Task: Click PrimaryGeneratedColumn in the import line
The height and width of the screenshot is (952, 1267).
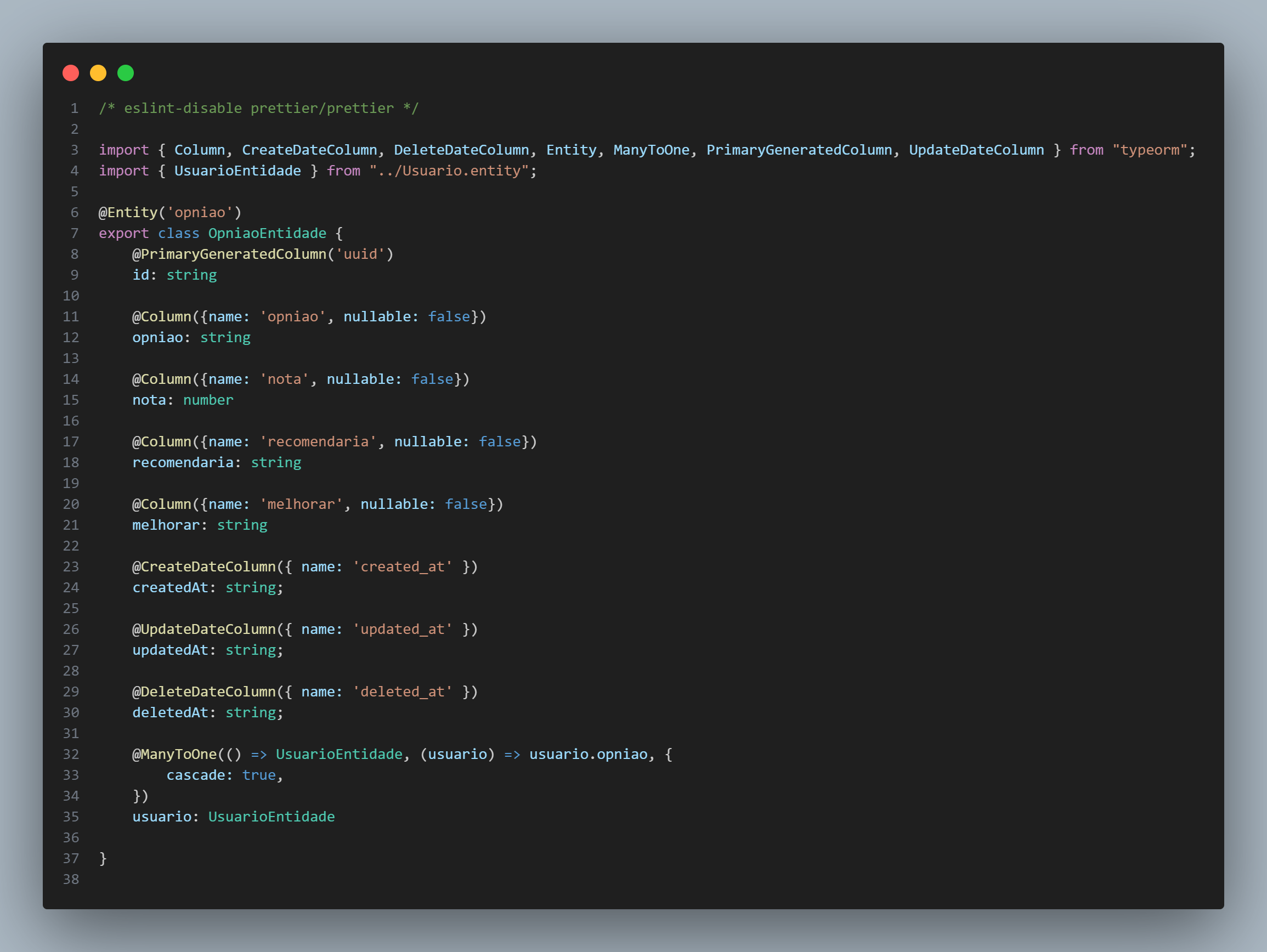Action: pyautogui.click(x=799, y=150)
